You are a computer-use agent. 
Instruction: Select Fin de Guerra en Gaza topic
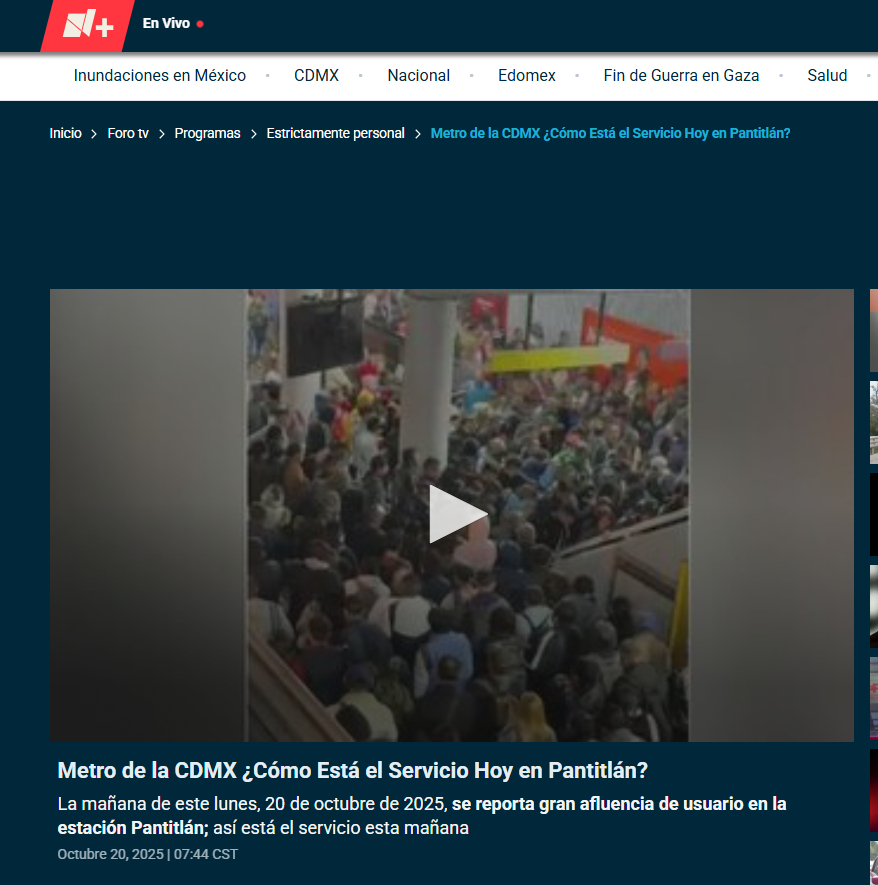(681, 76)
